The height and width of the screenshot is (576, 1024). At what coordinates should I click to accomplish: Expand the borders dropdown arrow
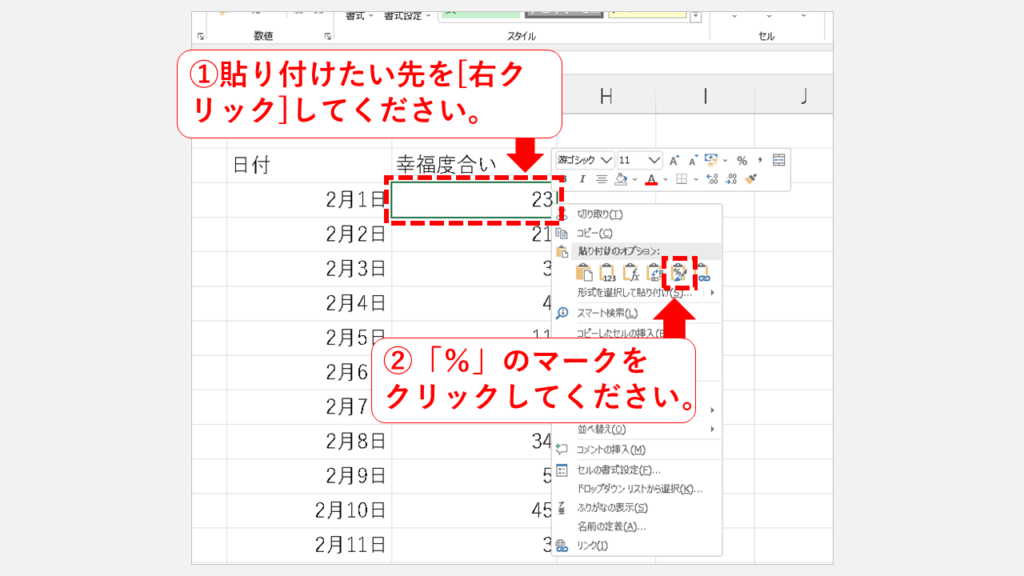696,179
